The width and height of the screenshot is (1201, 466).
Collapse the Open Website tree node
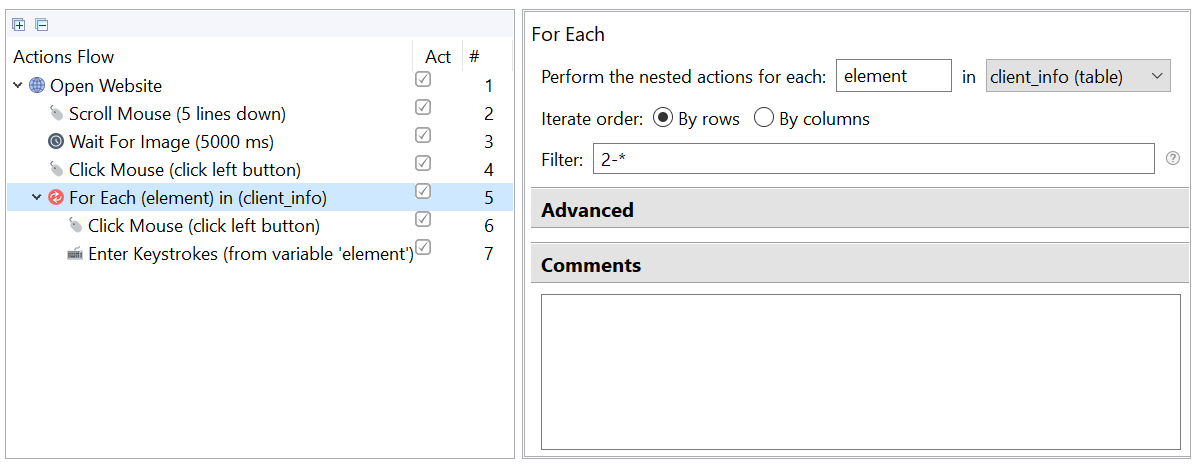(18, 85)
